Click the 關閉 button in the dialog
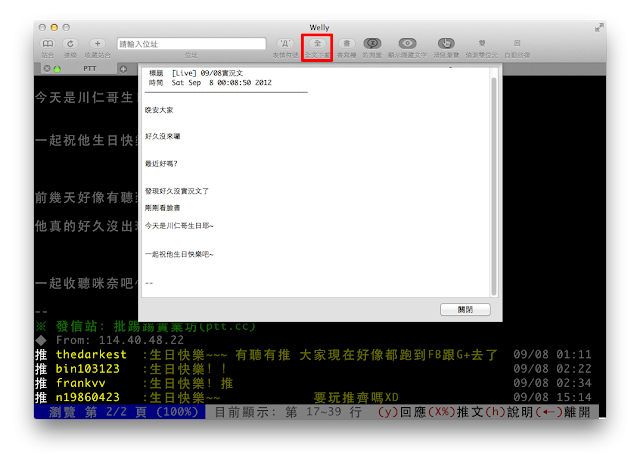Viewport: 640px width, 466px height. 465,310
